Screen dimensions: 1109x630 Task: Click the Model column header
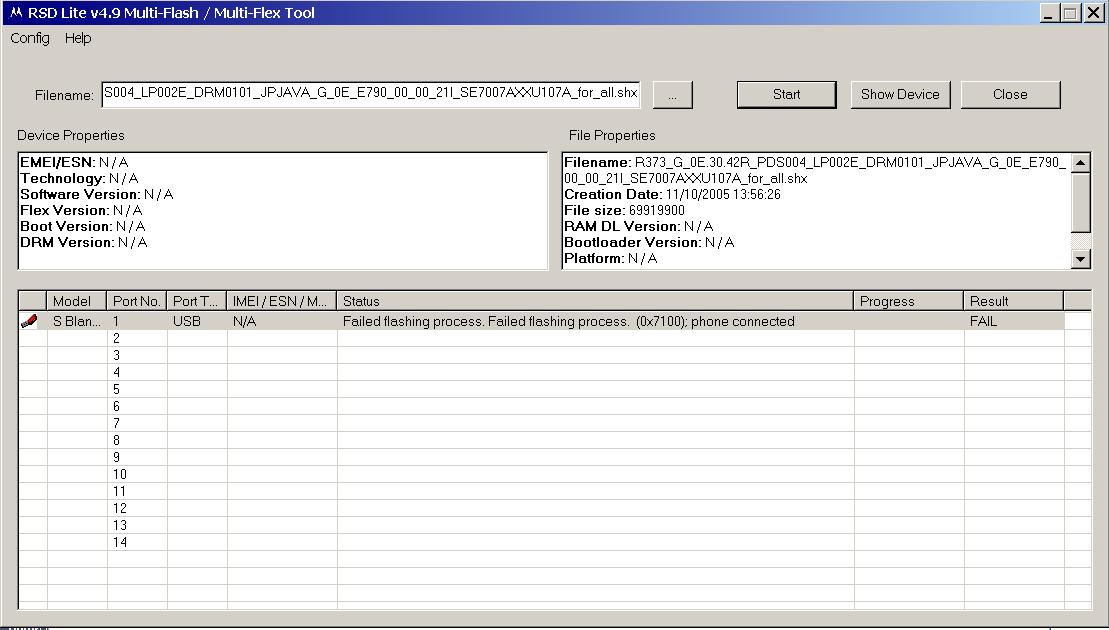tap(76, 301)
